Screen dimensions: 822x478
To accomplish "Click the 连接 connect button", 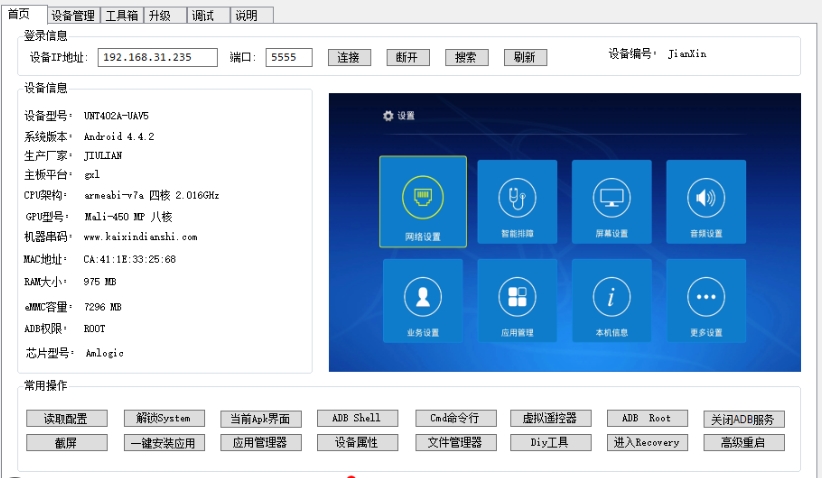I will pos(349,57).
